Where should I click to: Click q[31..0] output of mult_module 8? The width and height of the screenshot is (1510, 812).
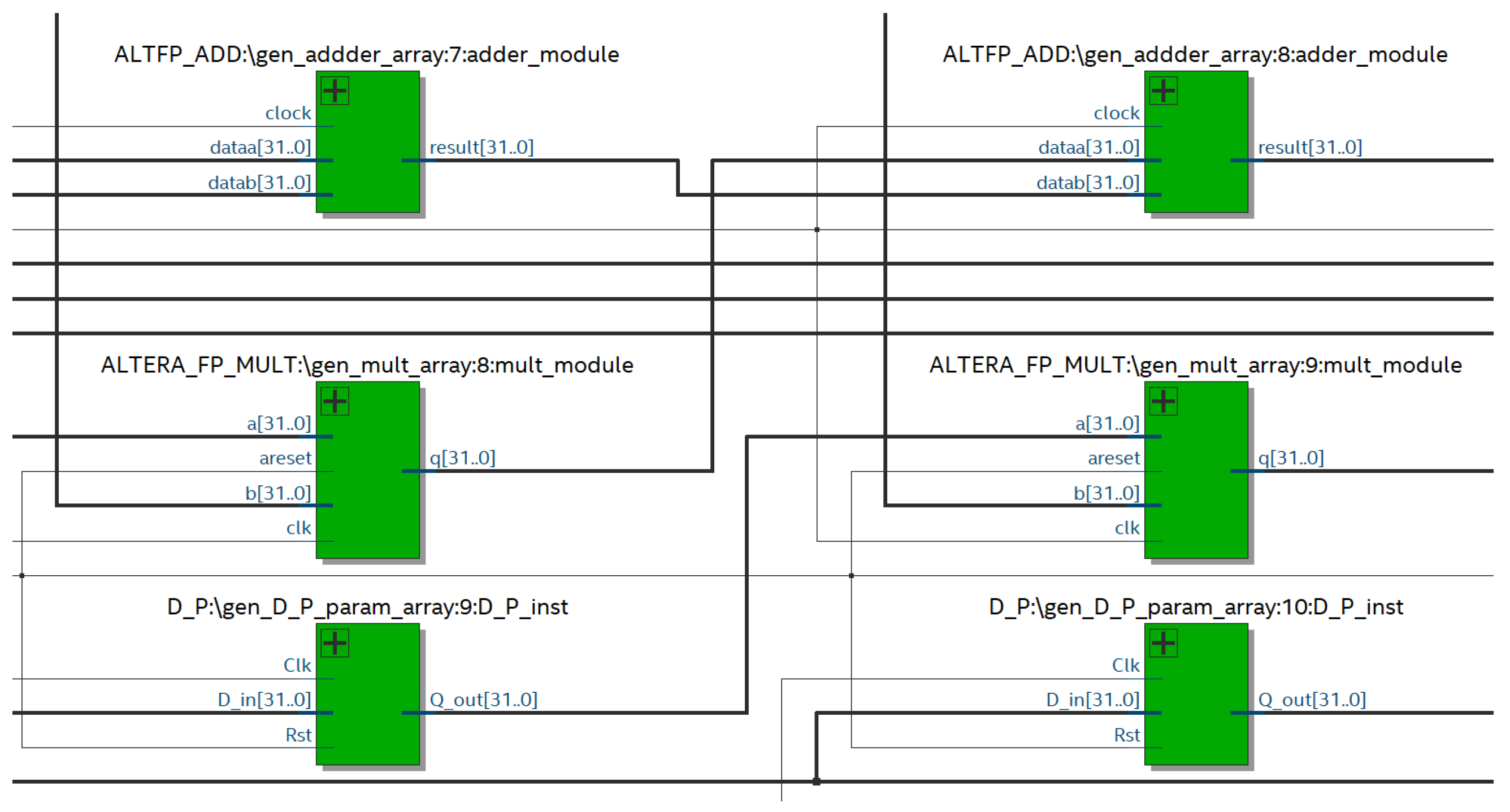tap(462, 458)
